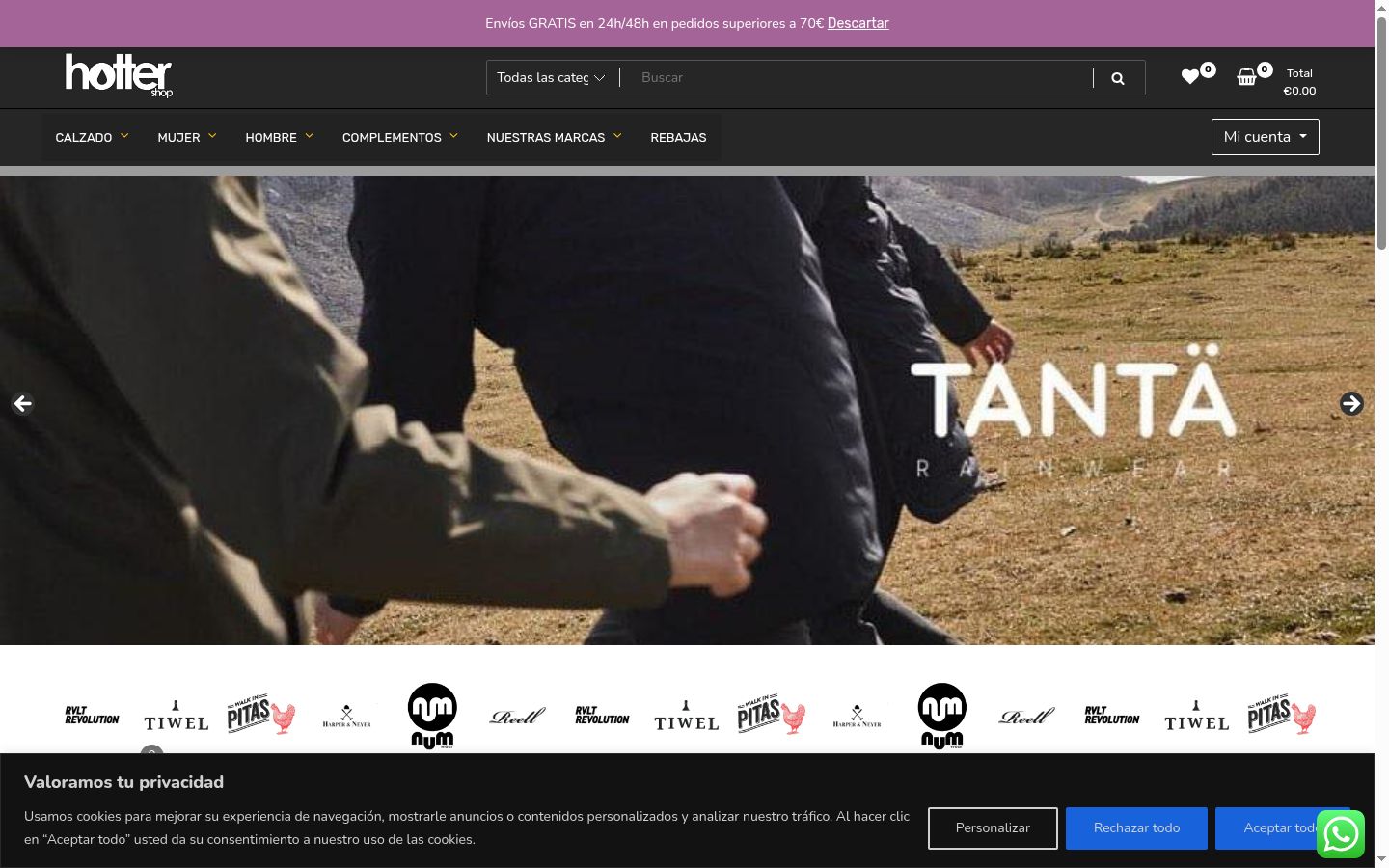Screen dimensions: 1389x868
Task: Select the second Harper & Neyer logo
Action: (857, 717)
